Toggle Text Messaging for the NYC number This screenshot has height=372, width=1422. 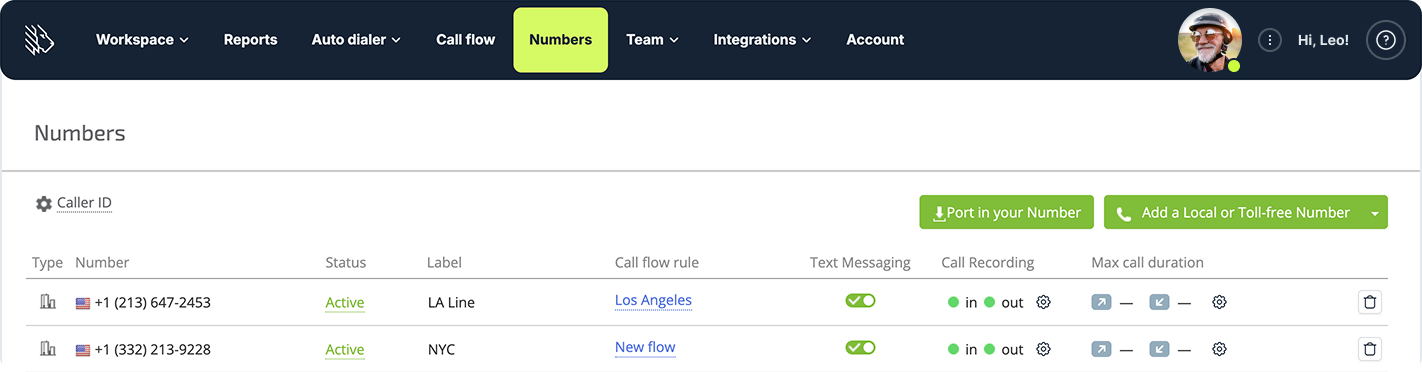pyautogui.click(x=860, y=347)
